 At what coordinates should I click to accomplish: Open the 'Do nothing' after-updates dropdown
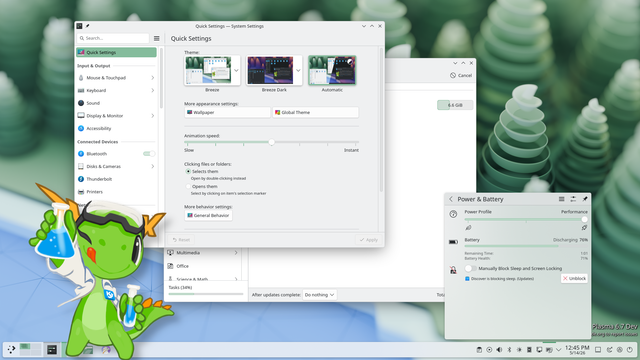[320, 295]
